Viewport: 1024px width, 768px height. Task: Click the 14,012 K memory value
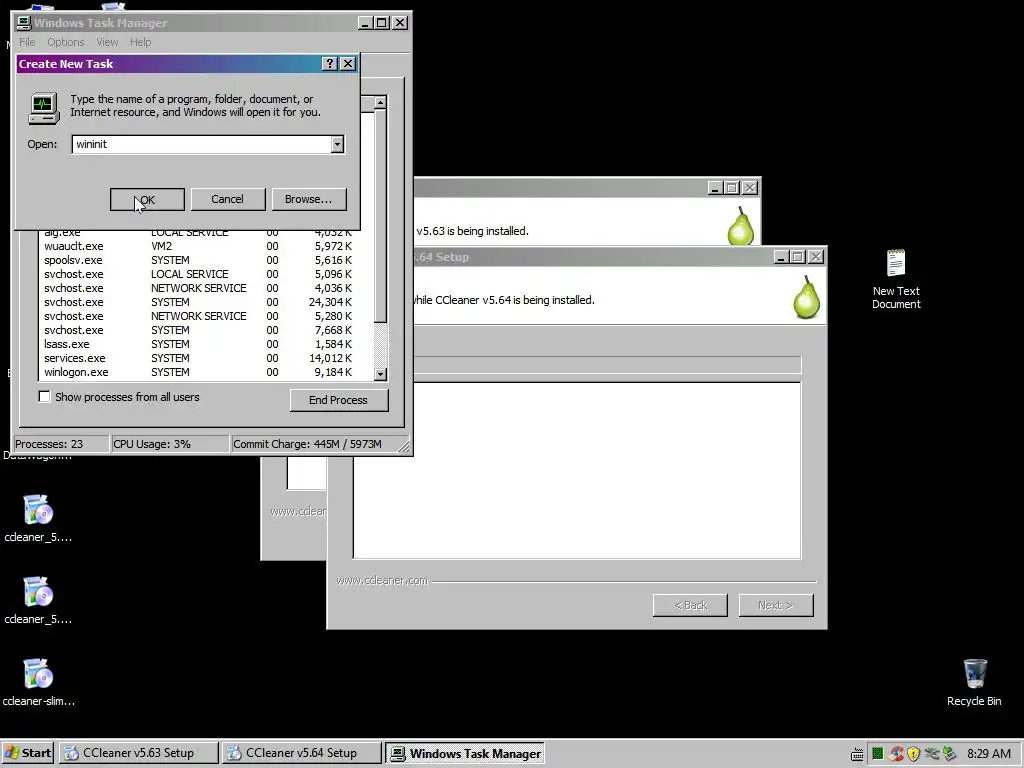(330, 359)
